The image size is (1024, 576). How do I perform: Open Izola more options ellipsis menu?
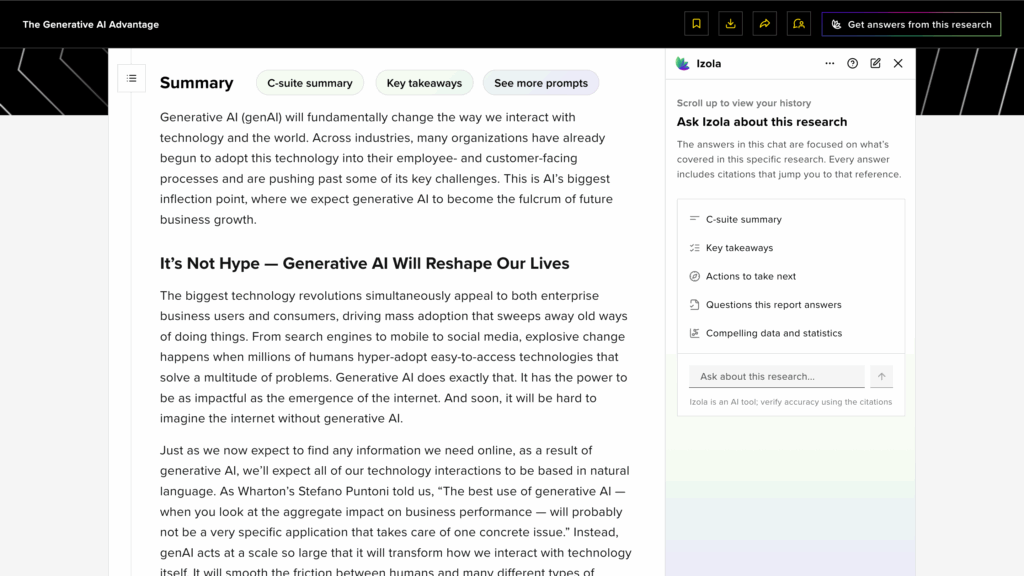[829, 63]
